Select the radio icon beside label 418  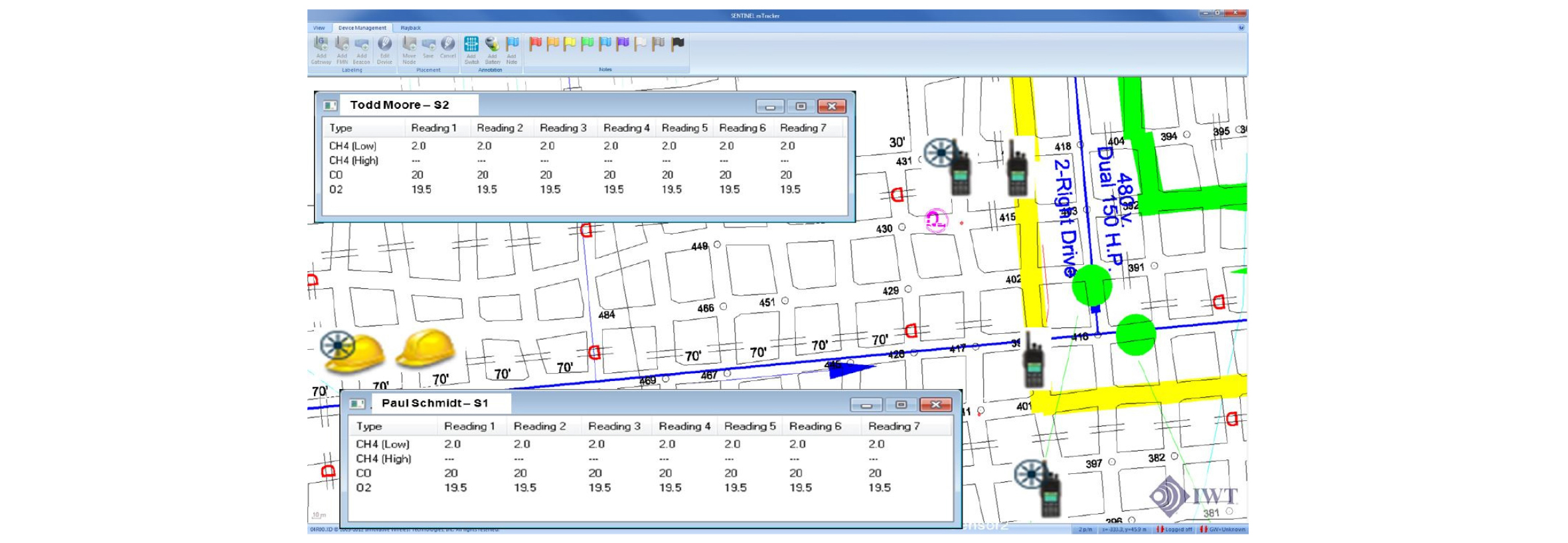1017,169
